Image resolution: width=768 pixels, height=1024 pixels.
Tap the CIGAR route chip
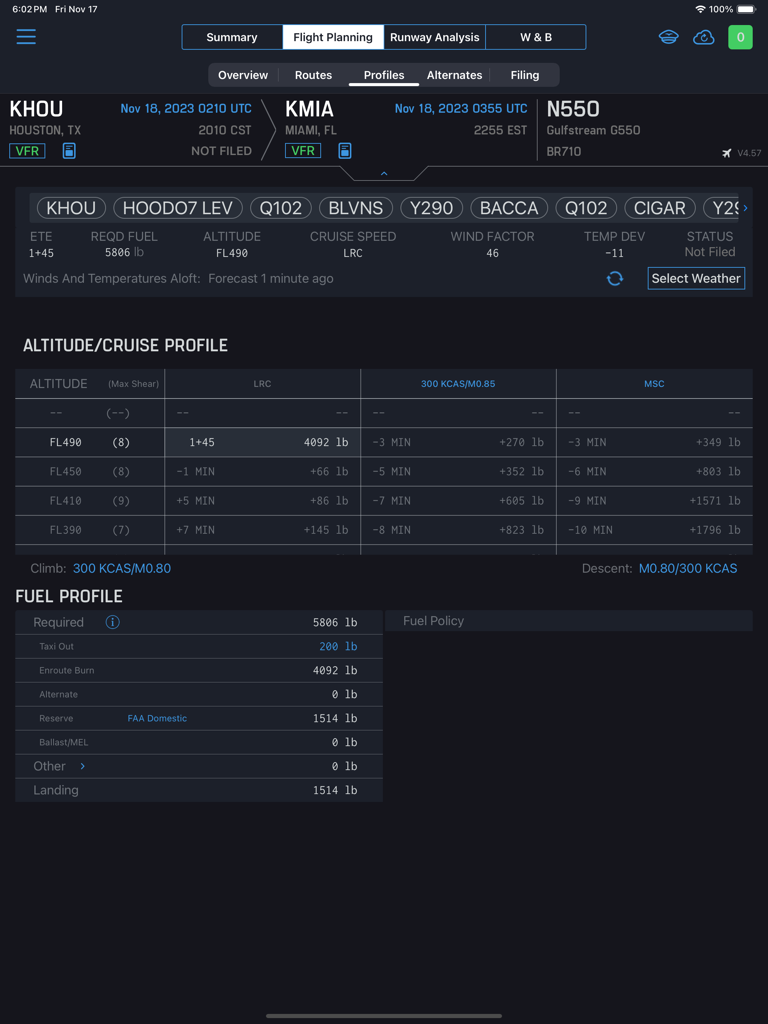click(x=660, y=208)
